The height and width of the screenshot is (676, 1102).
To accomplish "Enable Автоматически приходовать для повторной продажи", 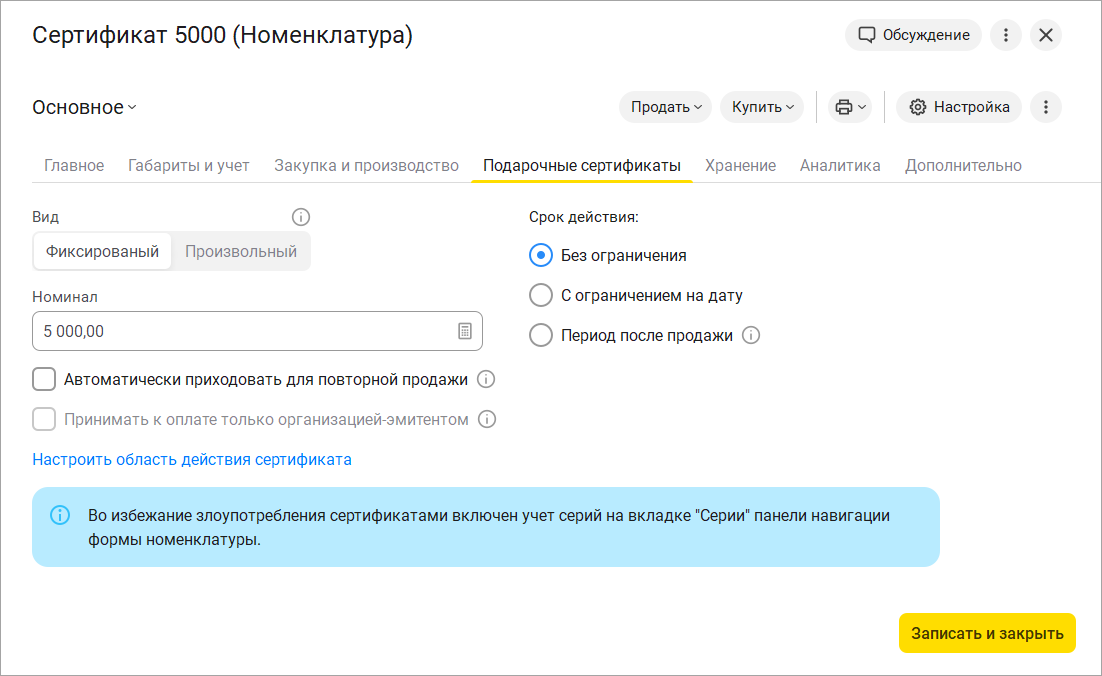I will click(x=44, y=380).
